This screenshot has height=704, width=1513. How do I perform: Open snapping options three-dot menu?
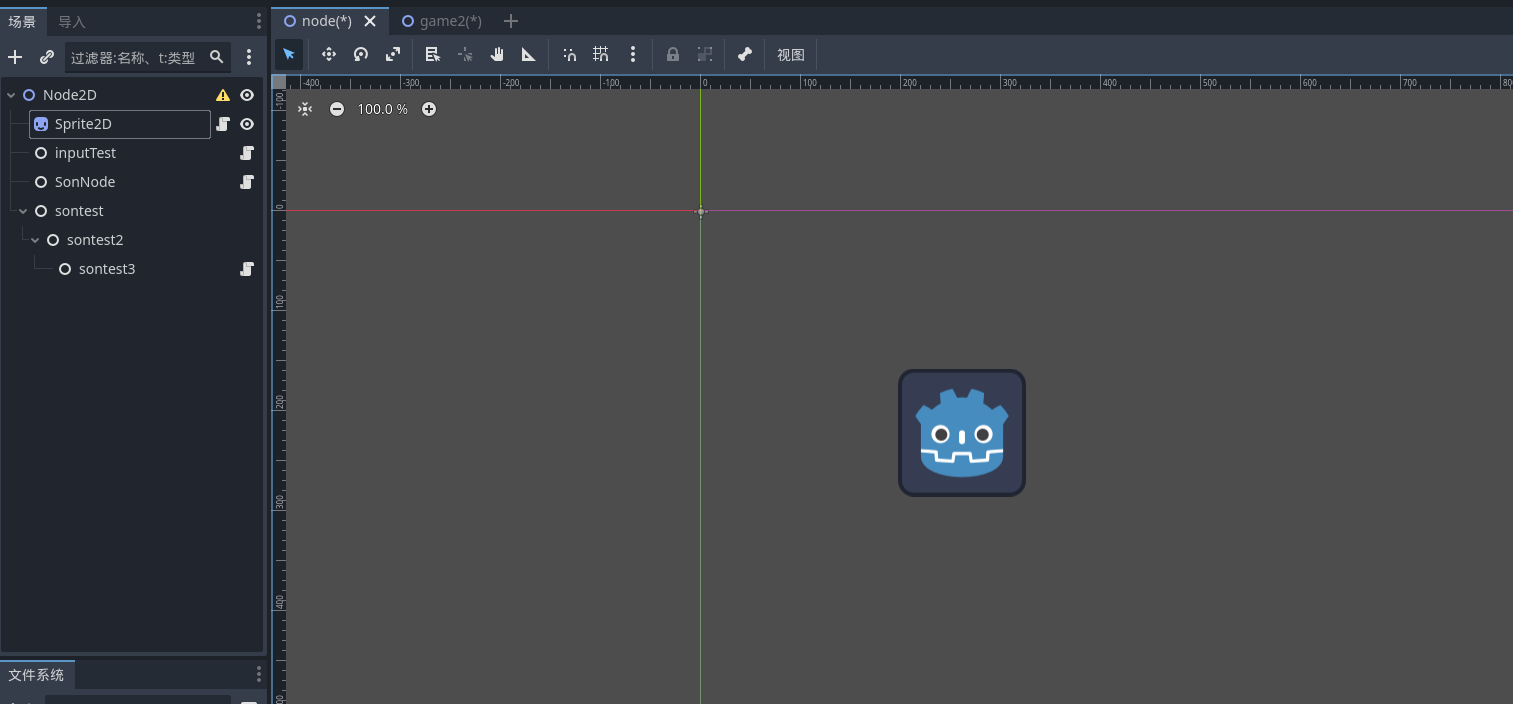pyautogui.click(x=633, y=54)
